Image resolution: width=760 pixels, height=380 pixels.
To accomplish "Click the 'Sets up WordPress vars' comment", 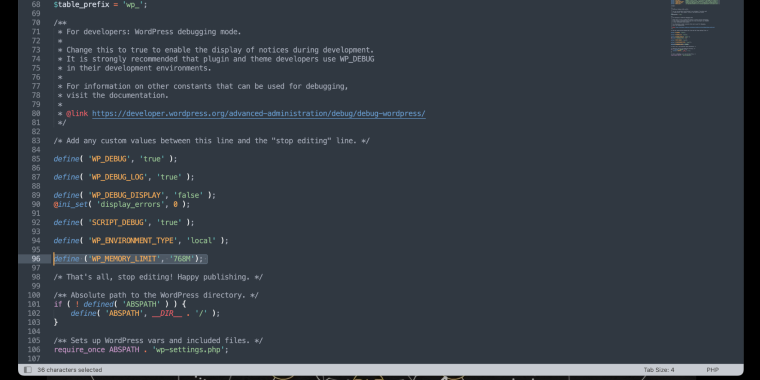I will click(x=158, y=341).
